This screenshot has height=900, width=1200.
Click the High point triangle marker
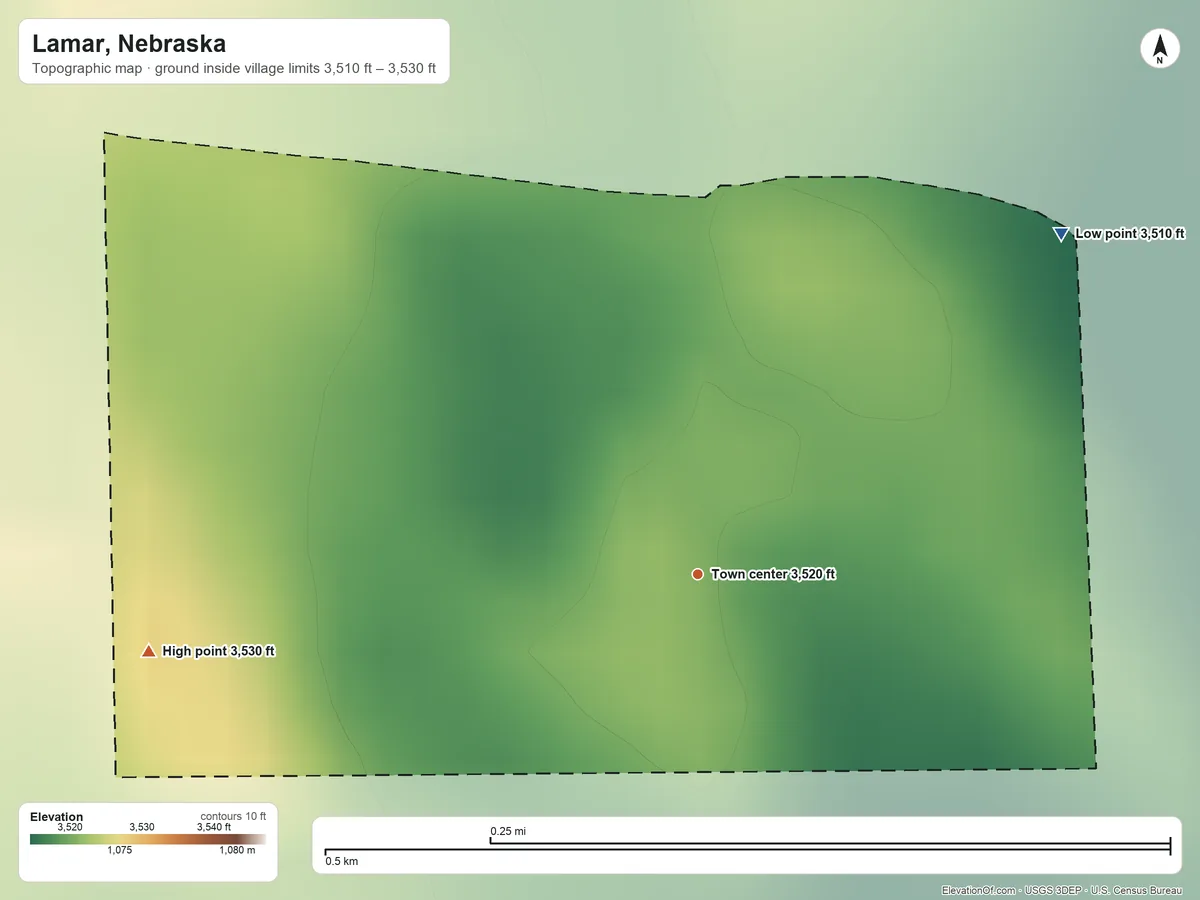pos(148,651)
